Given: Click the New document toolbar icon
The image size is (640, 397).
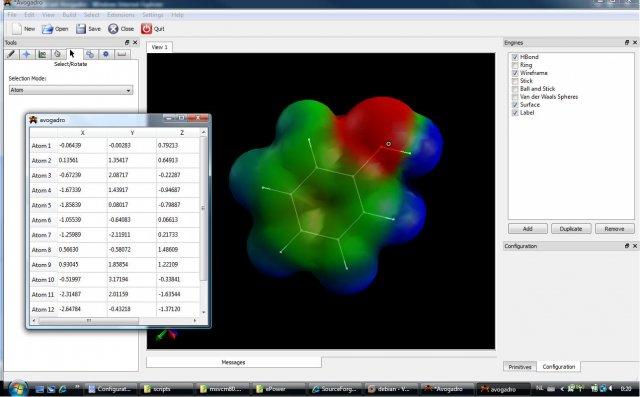Looking at the screenshot, I should pos(16,29).
